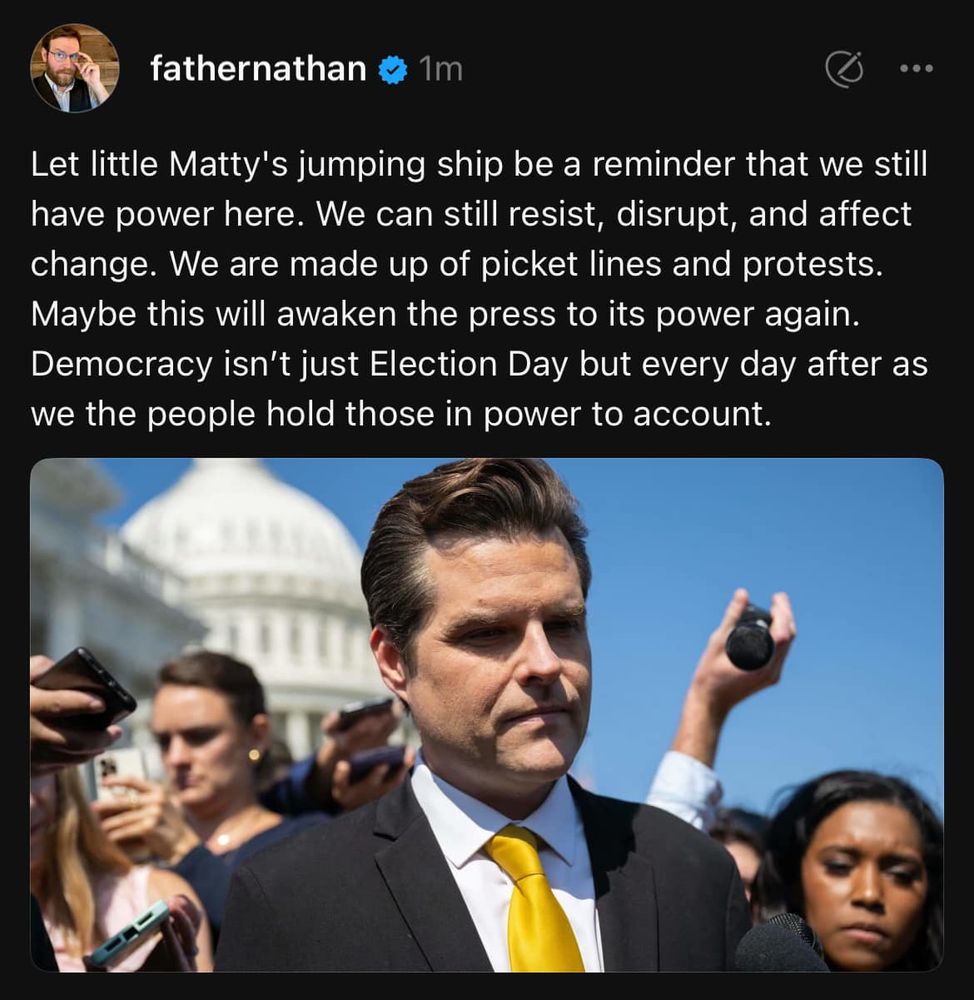974x1000 pixels.
Task: Expand the post options via the three dots
Action: click(917, 69)
